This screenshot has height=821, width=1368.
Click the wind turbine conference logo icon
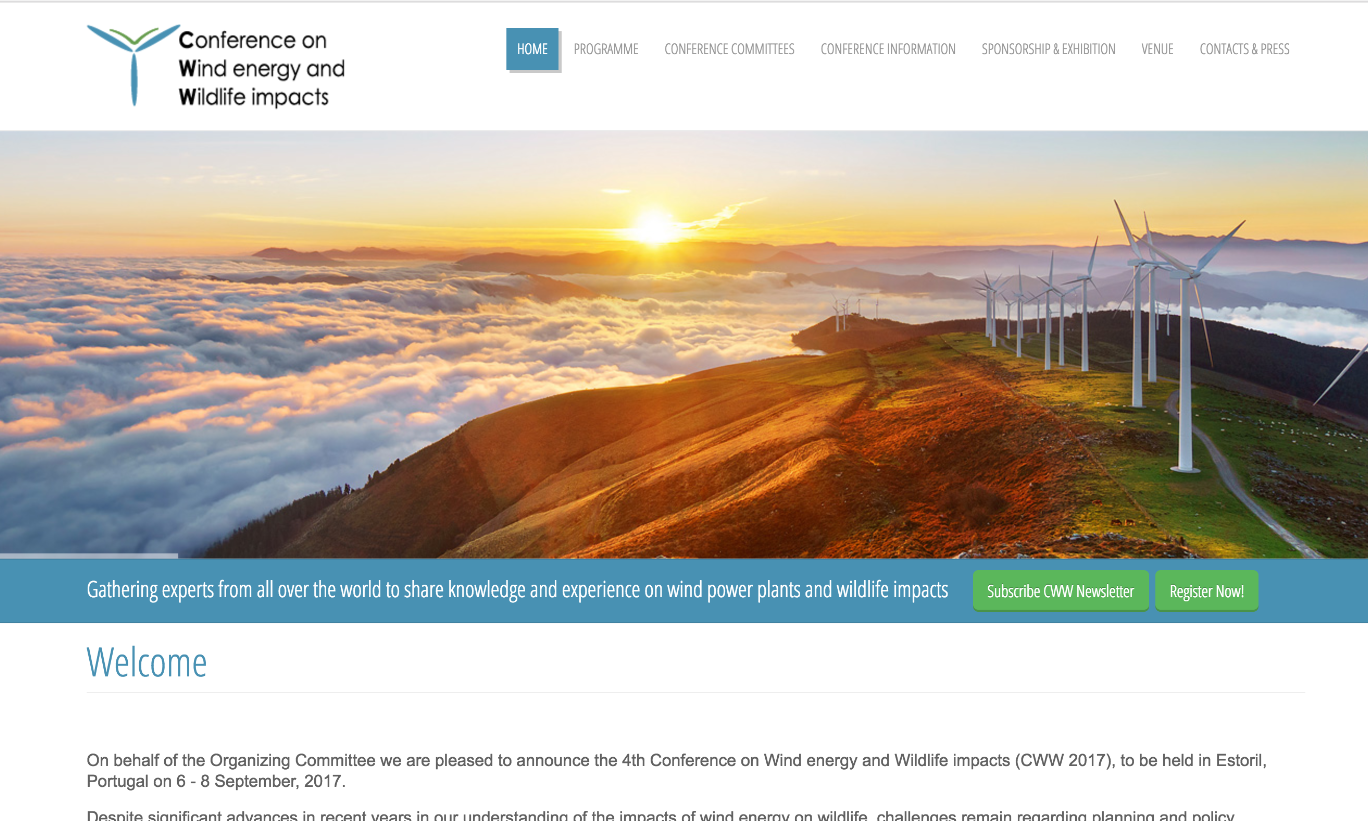(133, 65)
